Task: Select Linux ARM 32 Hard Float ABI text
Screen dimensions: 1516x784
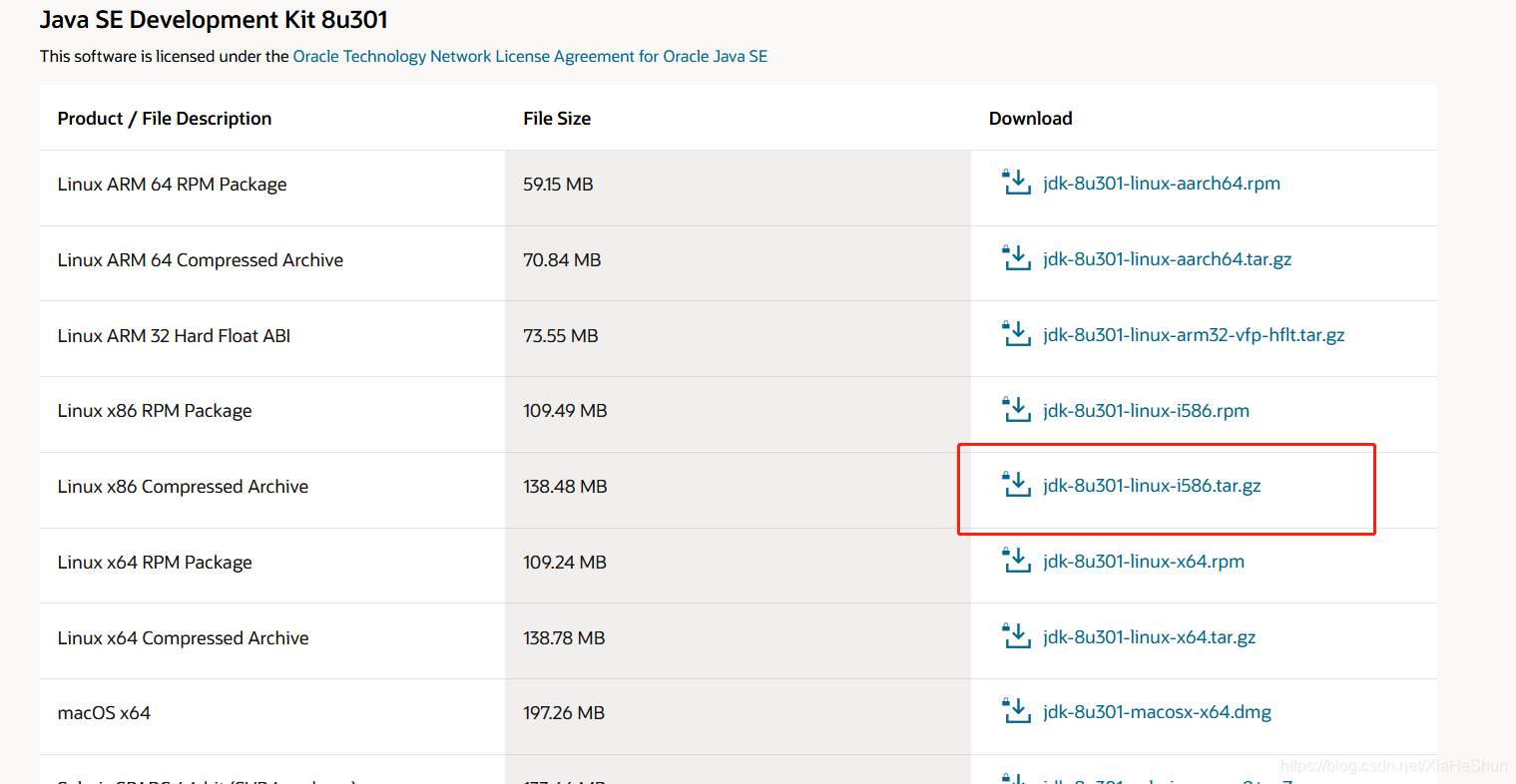Action: point(174,336)
